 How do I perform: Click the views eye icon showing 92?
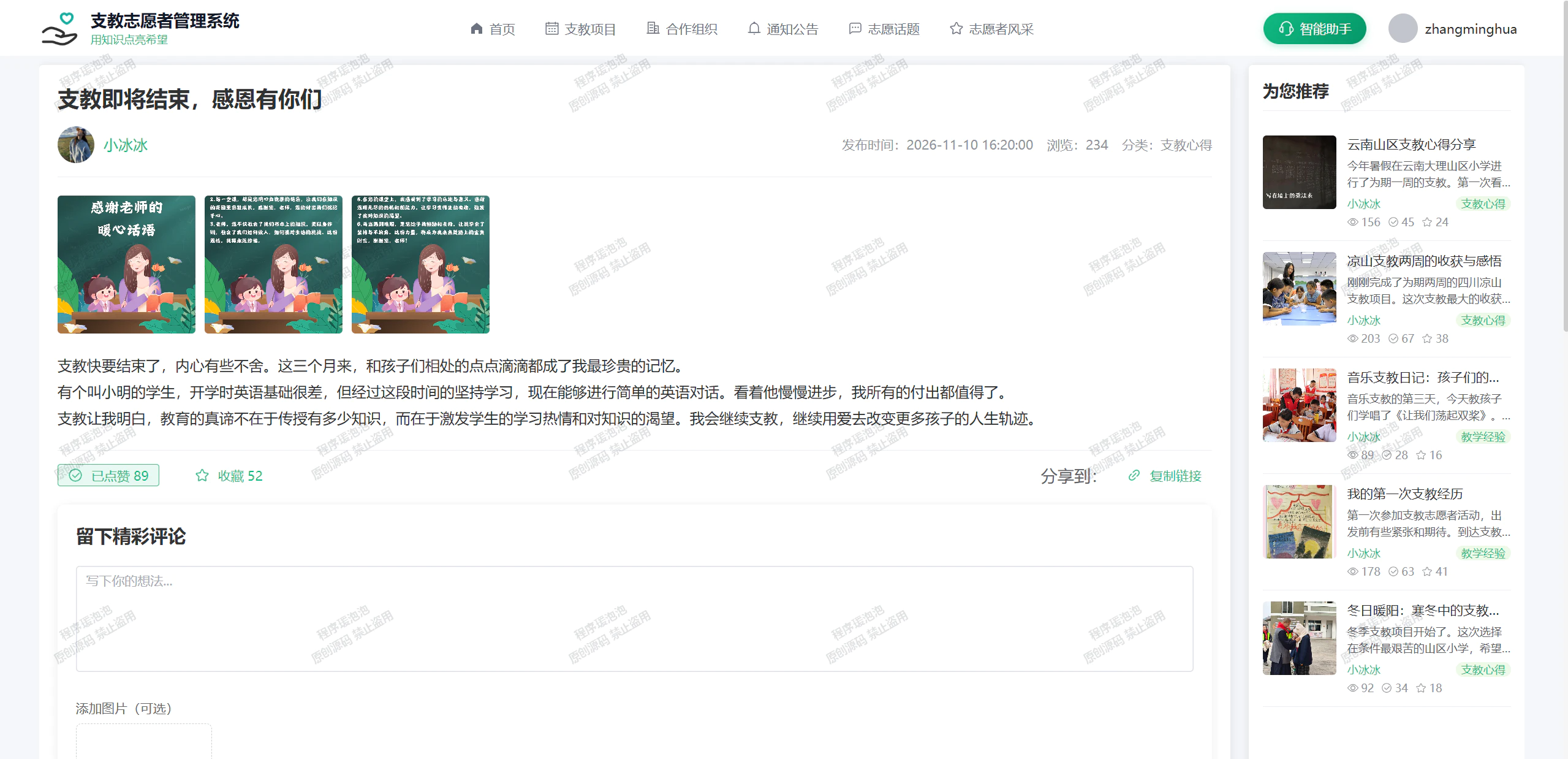tap(1353, 688)
